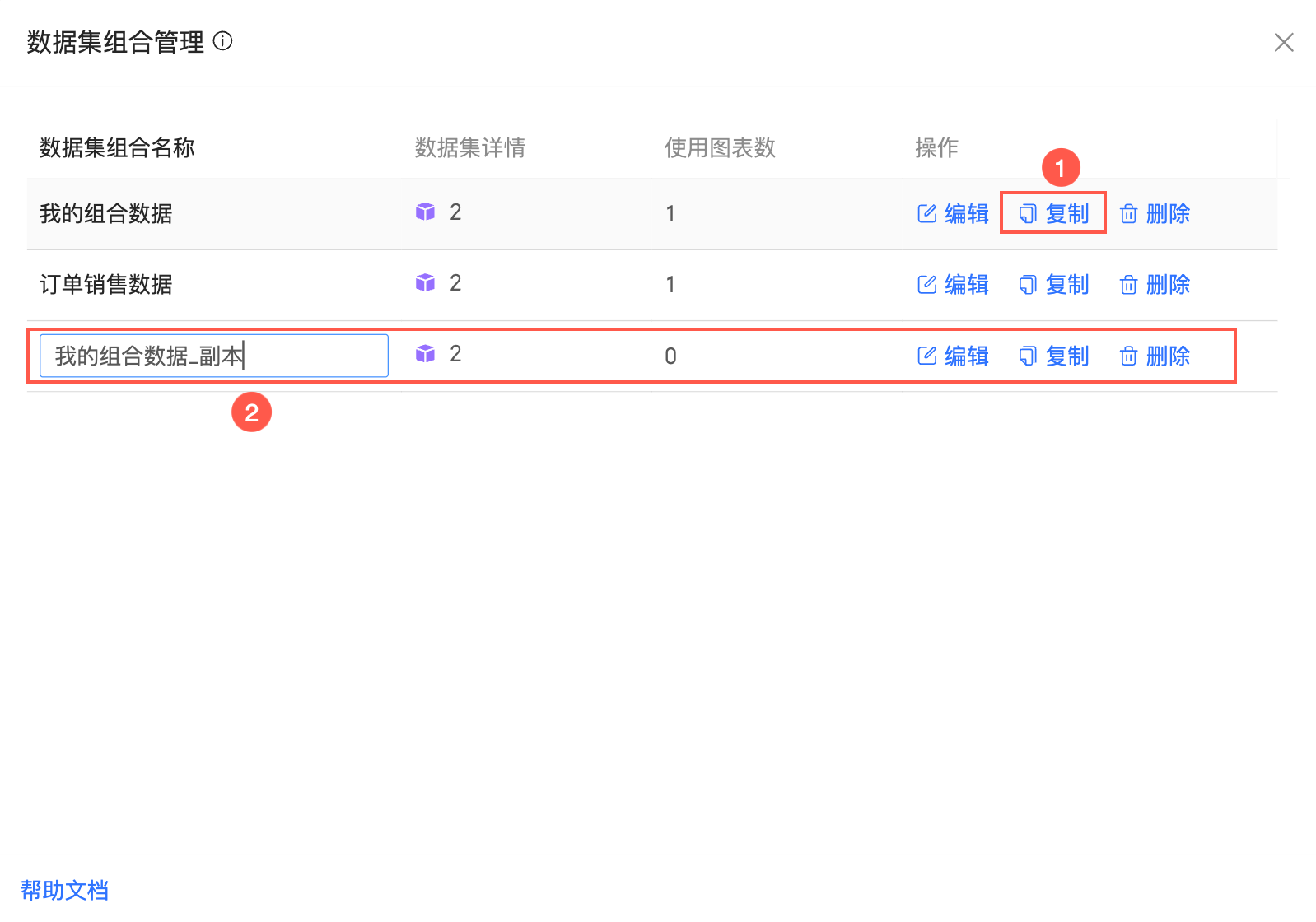Click 复制 text in the 副本 row

click(1067, 356)
